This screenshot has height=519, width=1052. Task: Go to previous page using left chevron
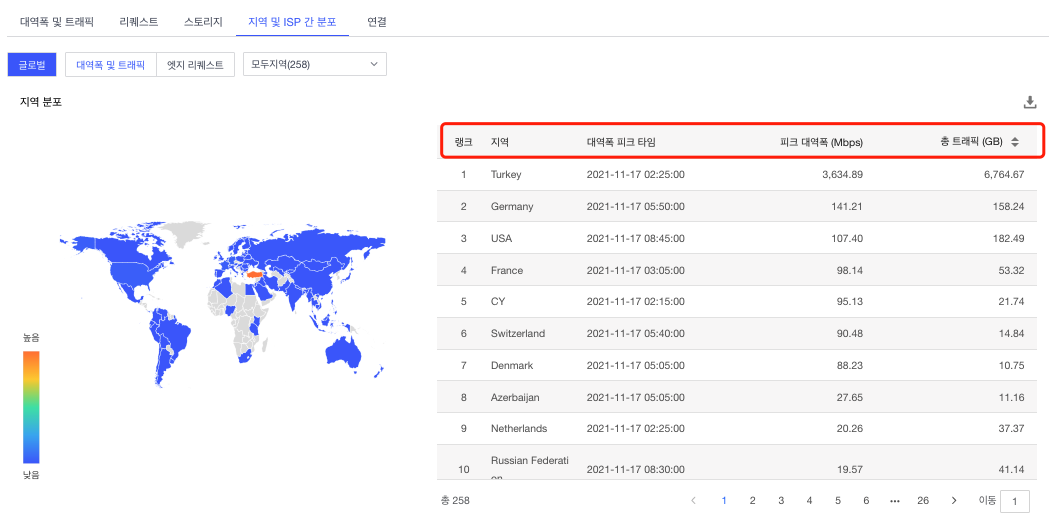694,500
